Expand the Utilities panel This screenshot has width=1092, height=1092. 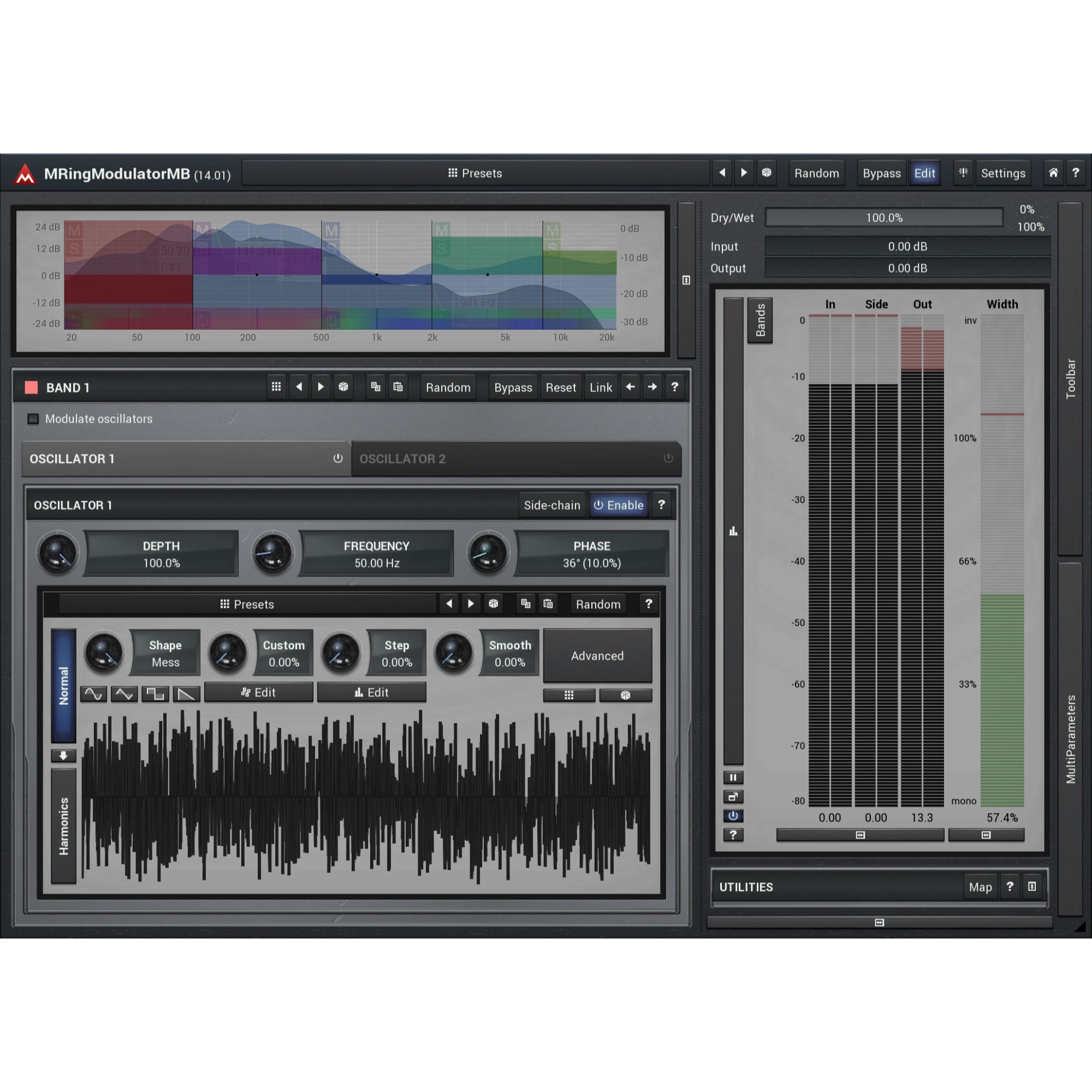point(1032,886)
